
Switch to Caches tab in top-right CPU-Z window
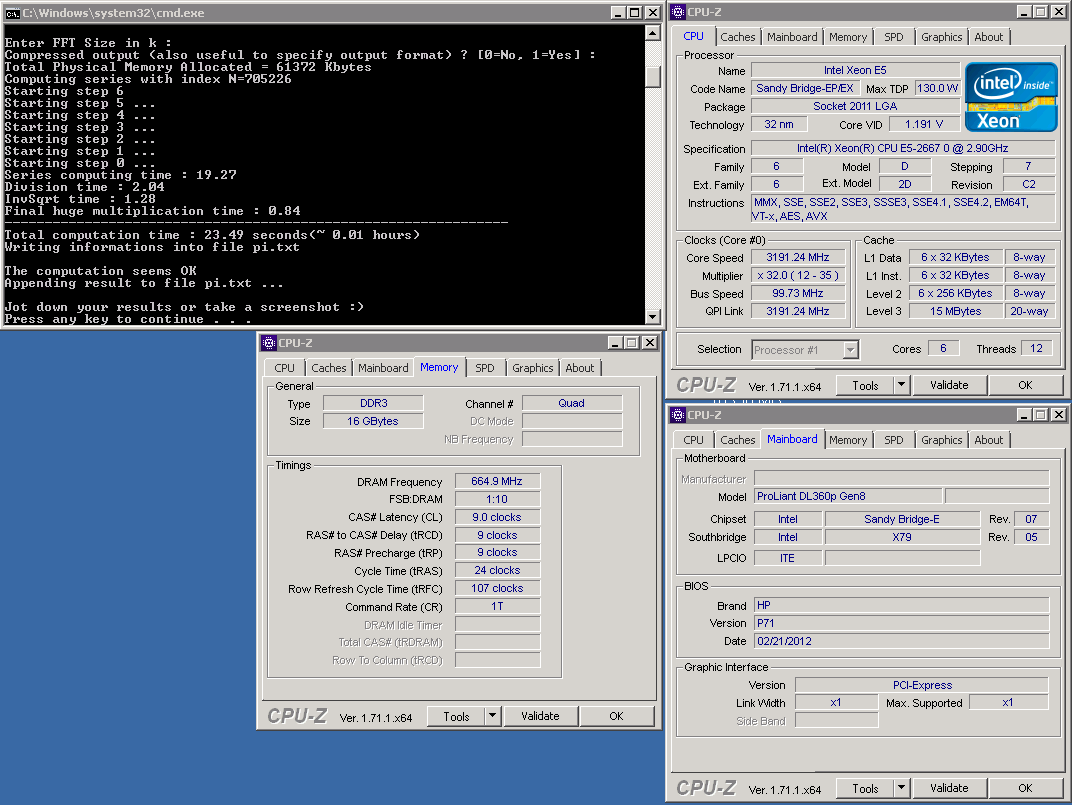(x=738, y=37)
